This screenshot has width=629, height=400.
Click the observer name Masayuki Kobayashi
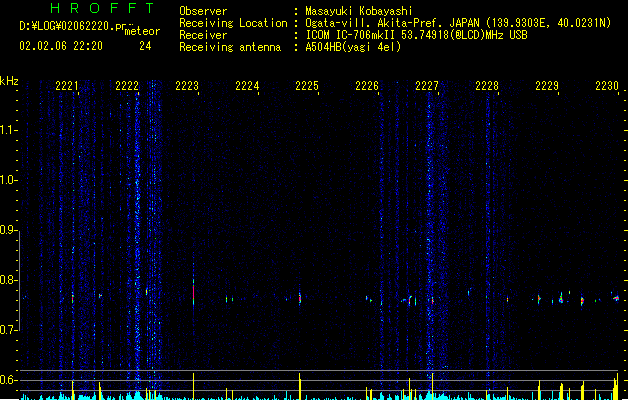[x=359, y=11]
